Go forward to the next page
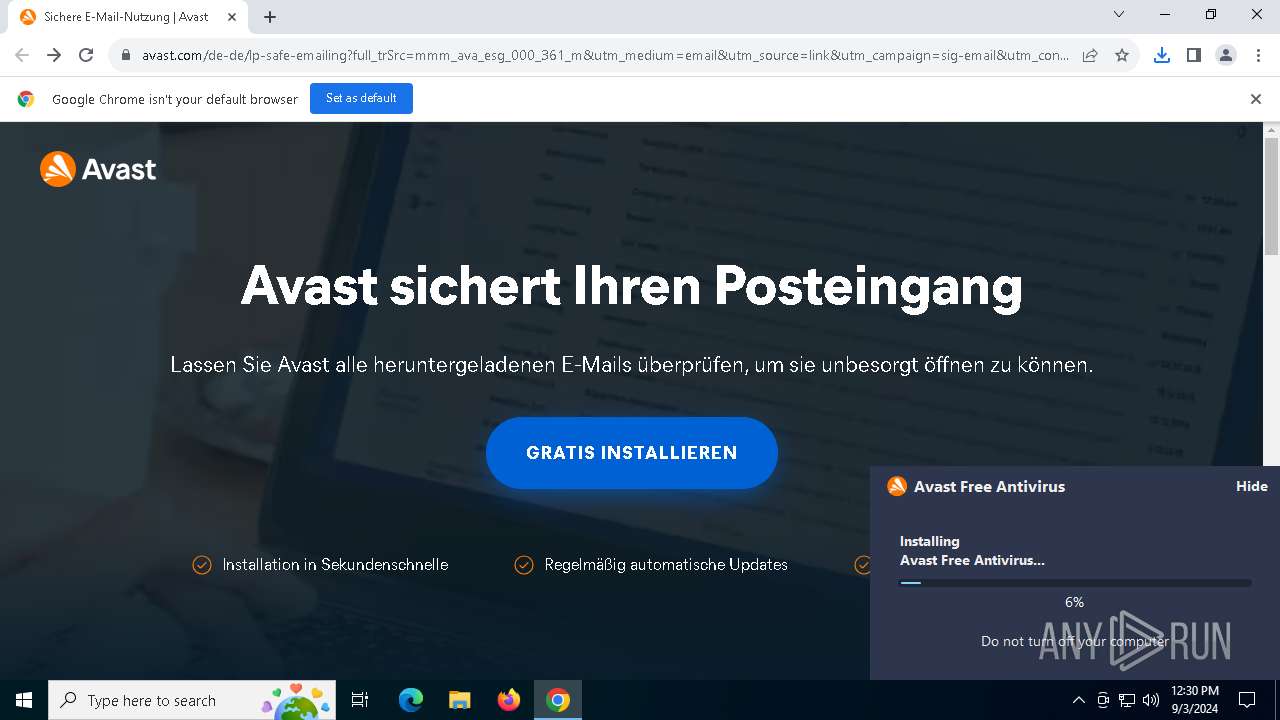1280x720 pixels. 54,55
